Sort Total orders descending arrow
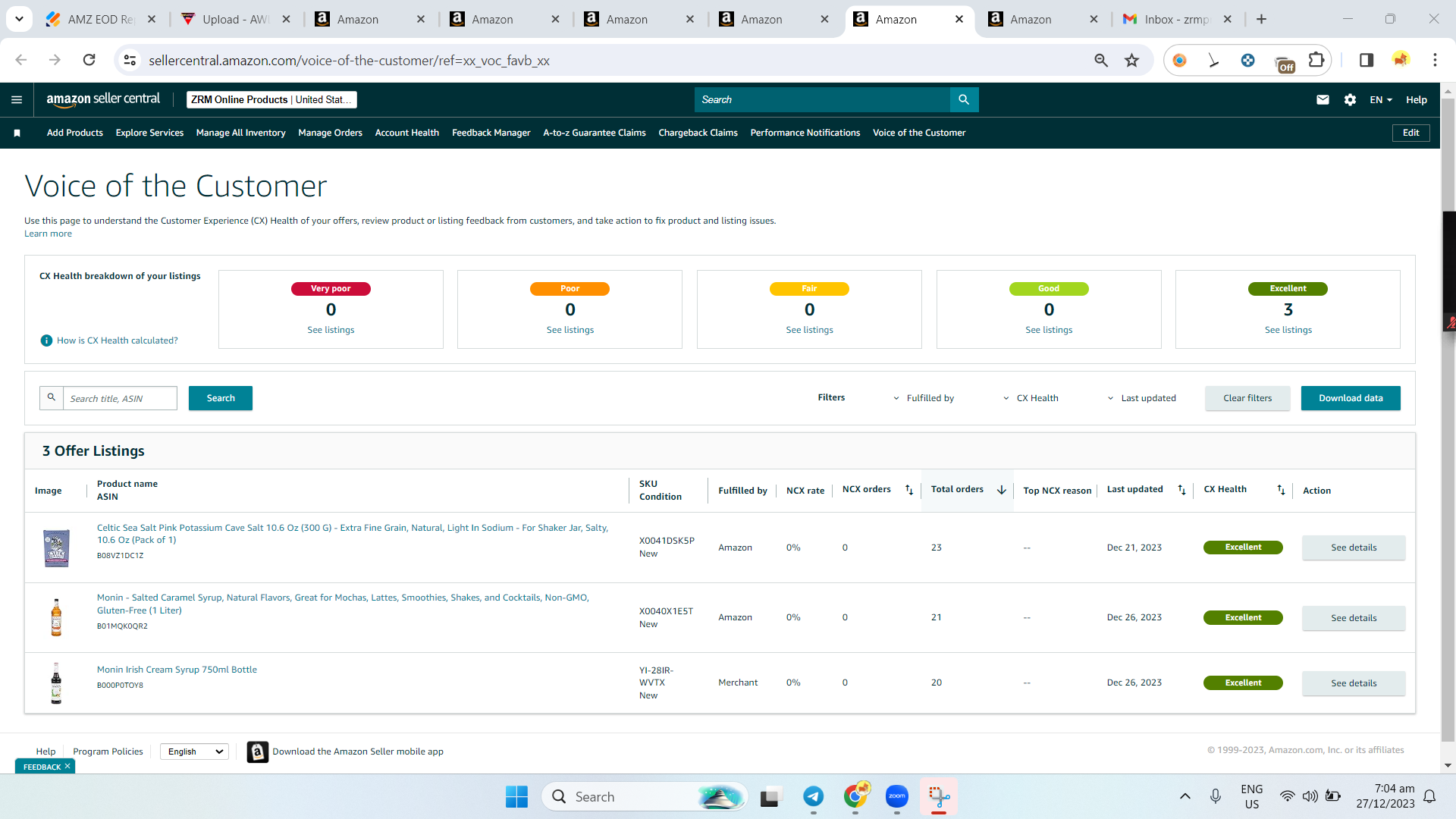This screenshot has width=1456, height=819. 1002,490
